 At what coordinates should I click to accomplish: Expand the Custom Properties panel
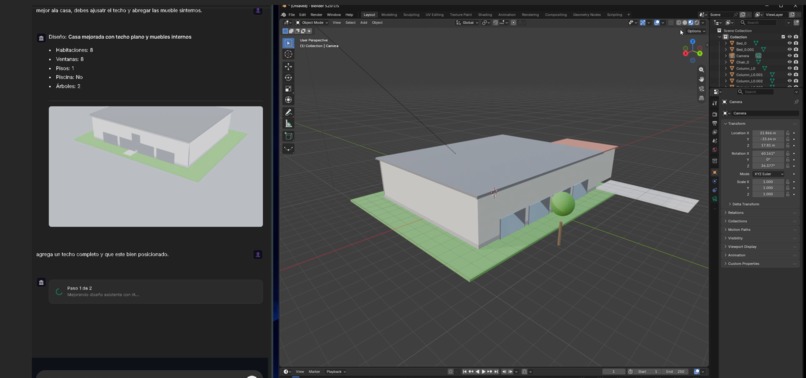742,263
